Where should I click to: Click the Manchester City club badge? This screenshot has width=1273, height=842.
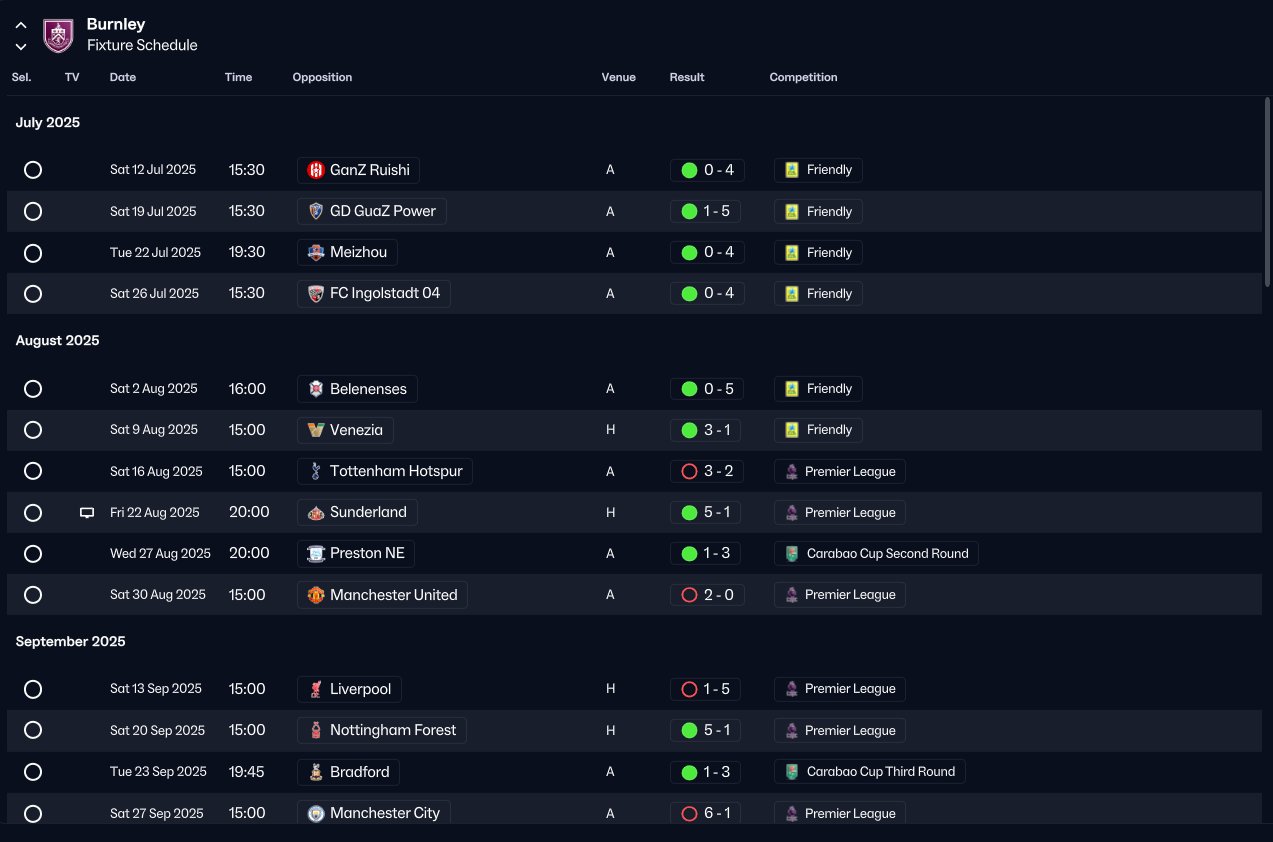pos(316,813)
